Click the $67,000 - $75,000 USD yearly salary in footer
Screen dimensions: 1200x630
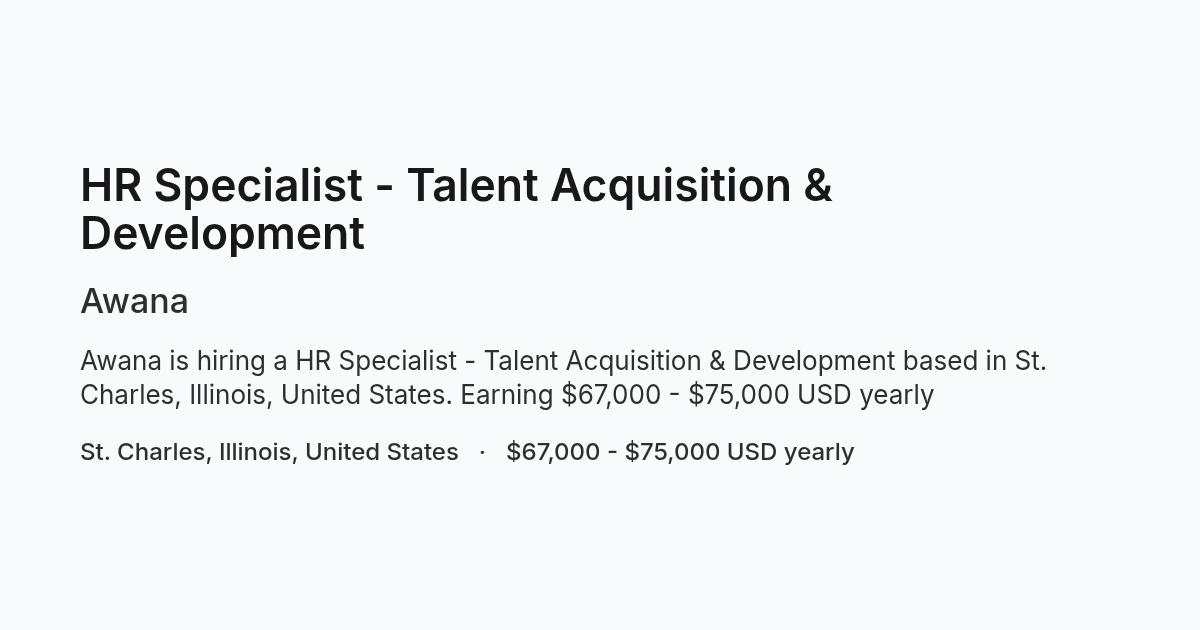point(680,452)
